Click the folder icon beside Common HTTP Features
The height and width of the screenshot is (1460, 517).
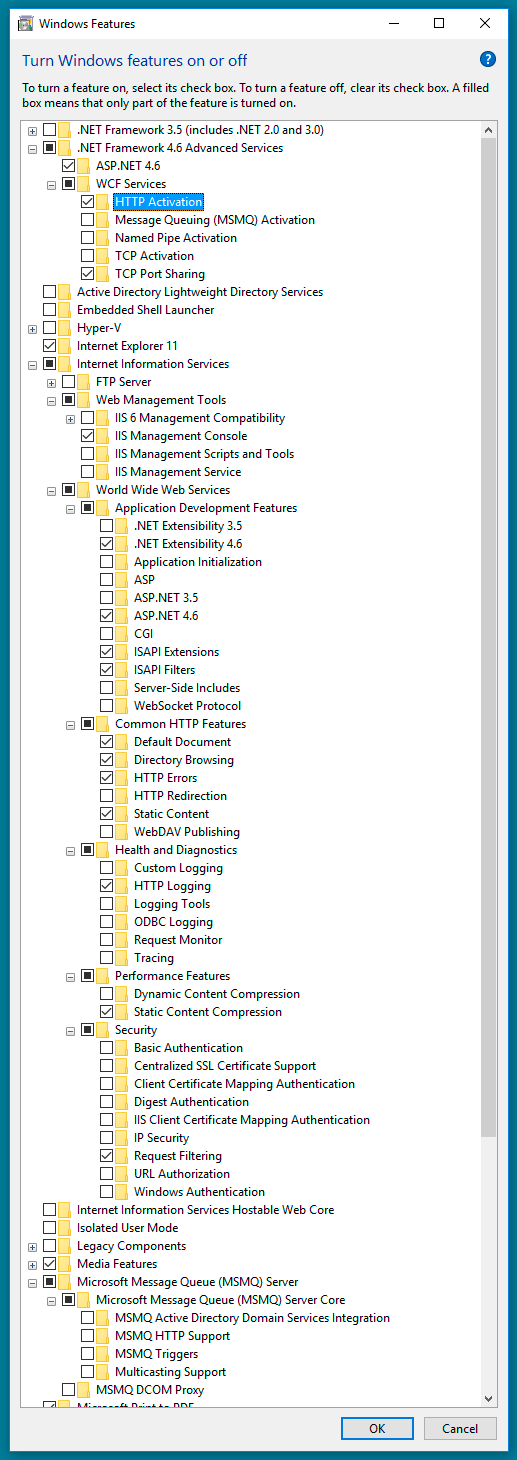(x=103, y=724)
